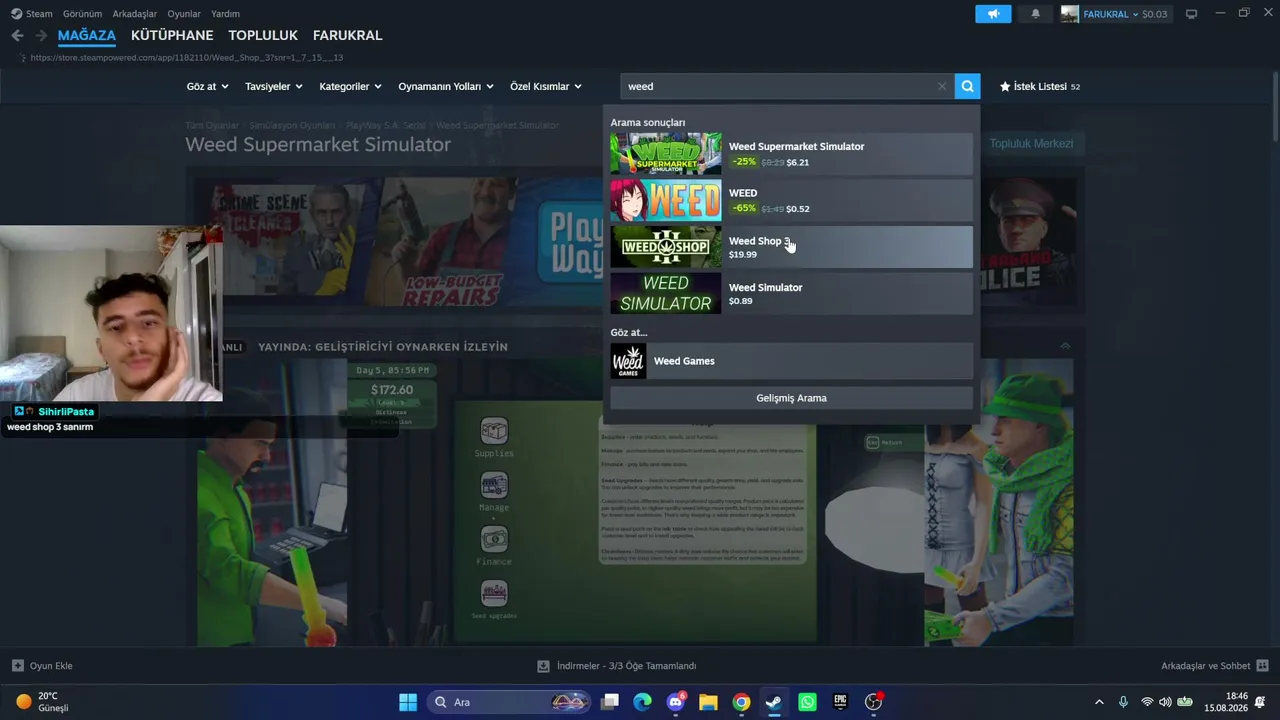
Task: Open the Arkadaşlar menu
Action: (135, 14)
